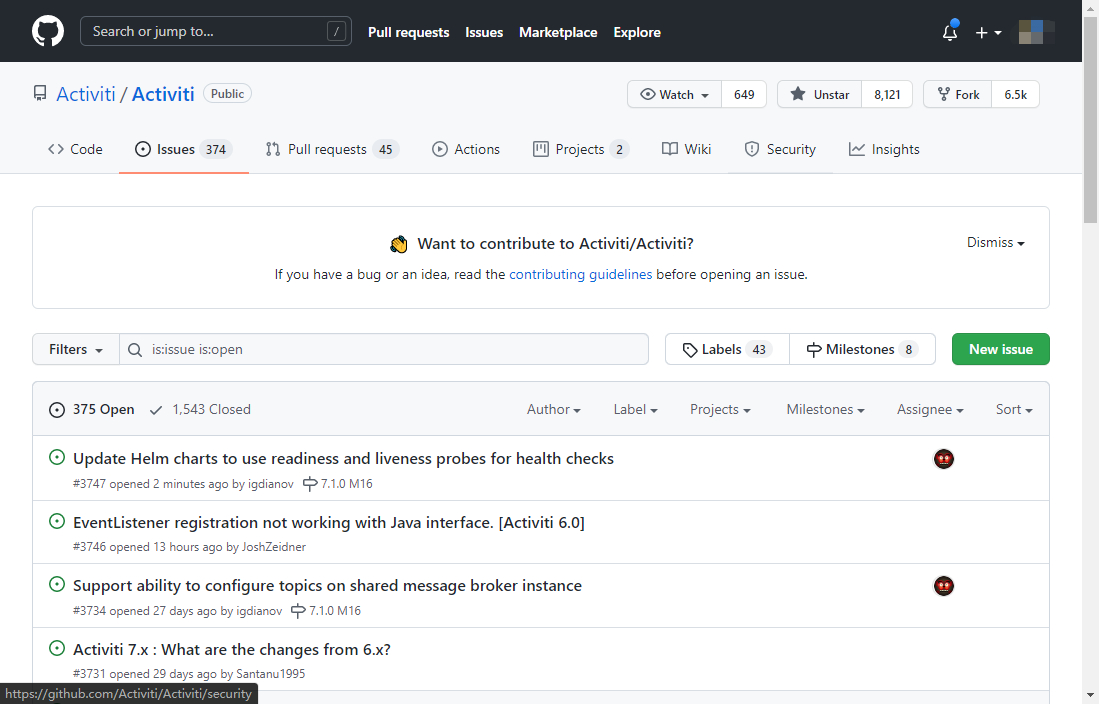Open the Pull requests repository tab
Screen dimensions: 1099x704
click(332, 149)
